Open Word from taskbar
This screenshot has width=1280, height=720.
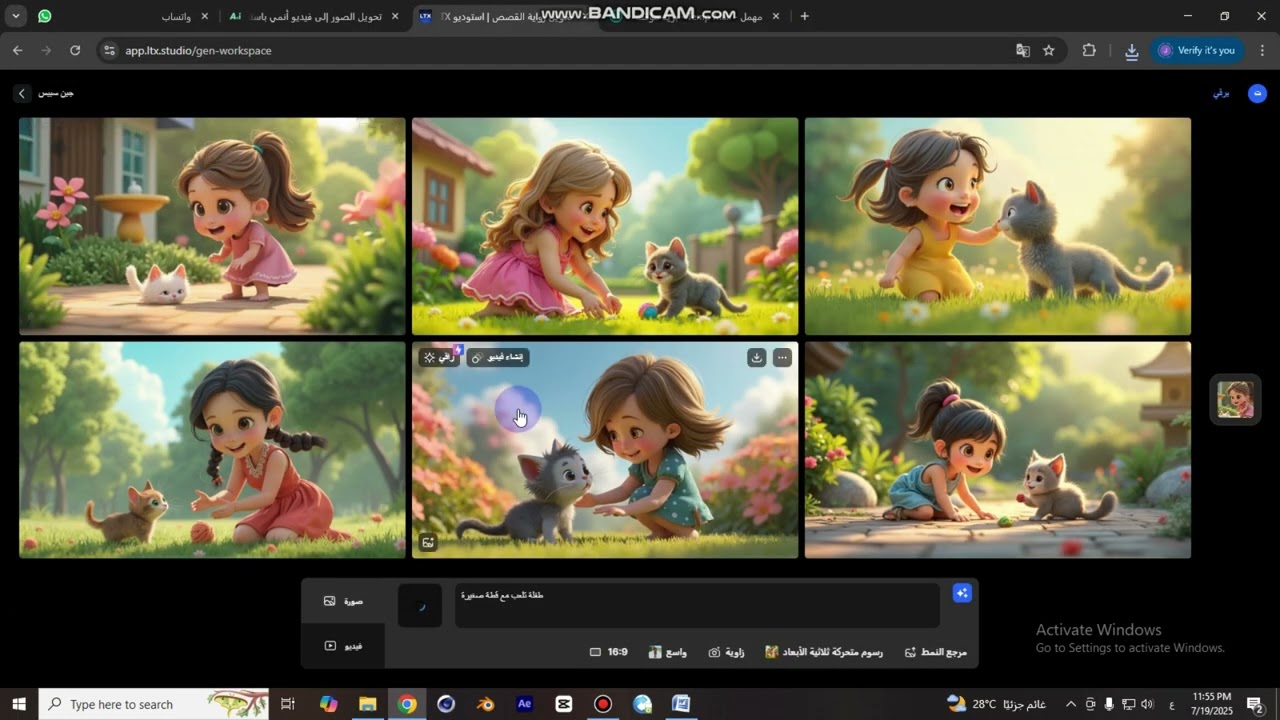(681, 704)
